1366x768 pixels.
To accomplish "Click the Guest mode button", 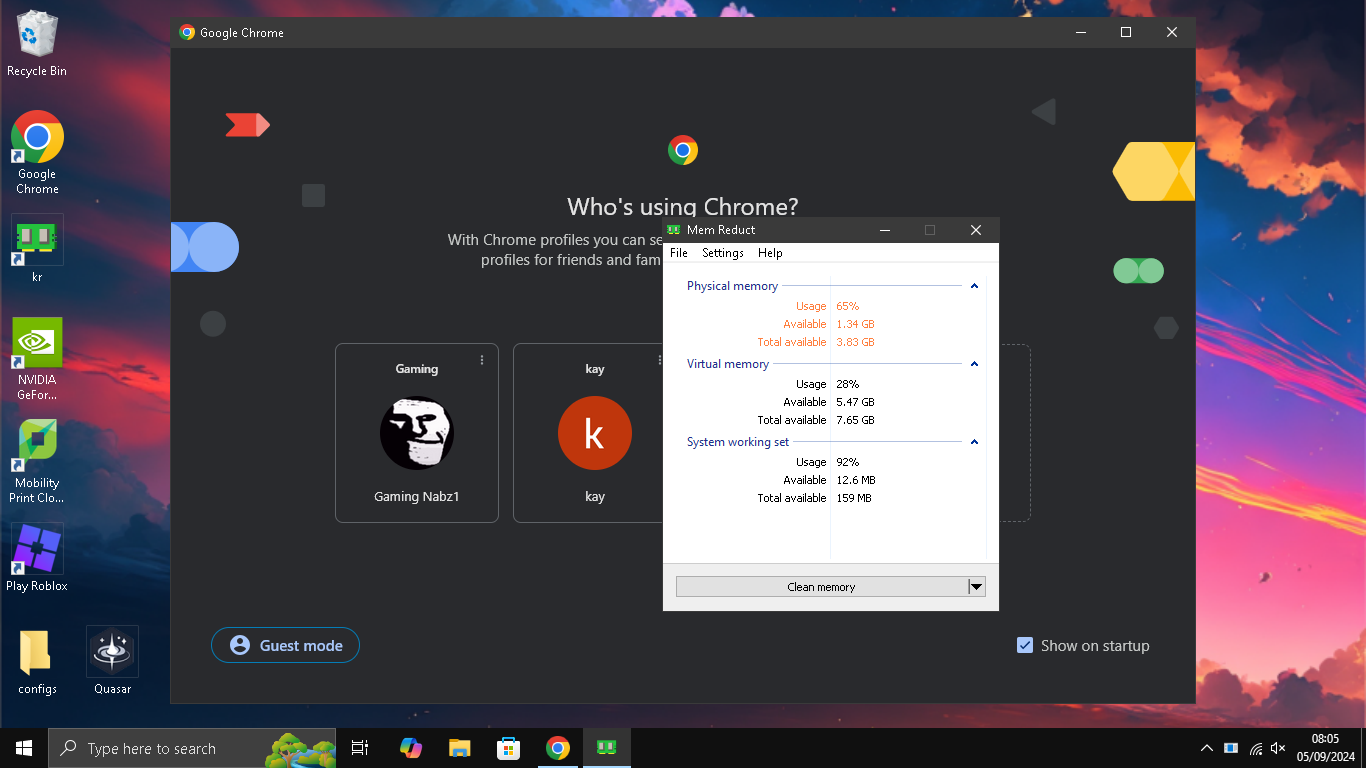I will [285, 645].
